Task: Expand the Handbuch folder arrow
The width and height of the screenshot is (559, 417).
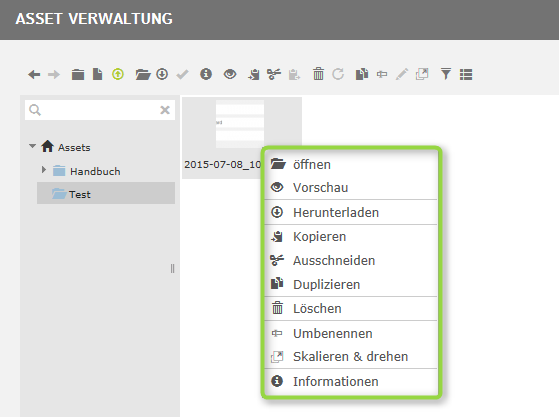Action: (43, 170)
